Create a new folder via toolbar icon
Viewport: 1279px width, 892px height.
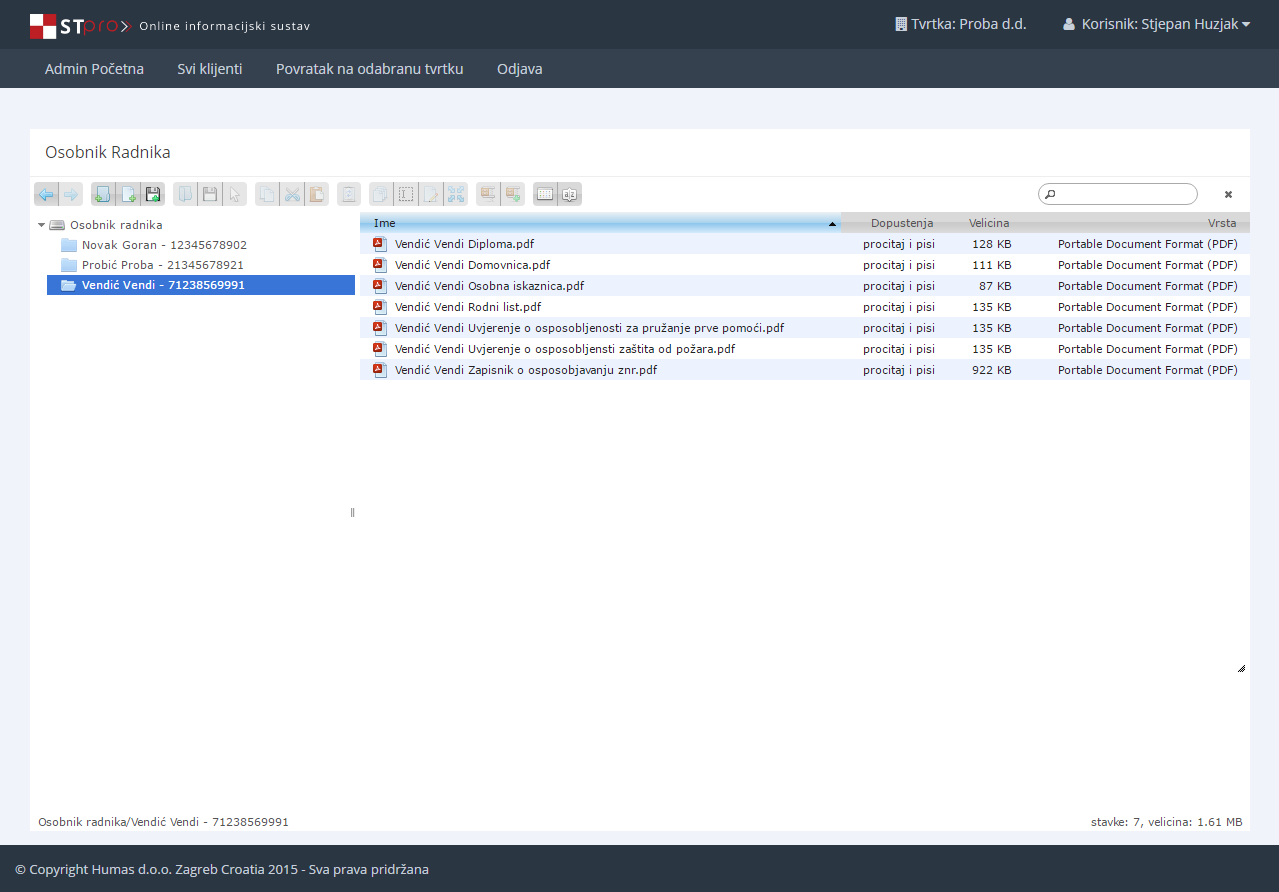pos(102,194)
